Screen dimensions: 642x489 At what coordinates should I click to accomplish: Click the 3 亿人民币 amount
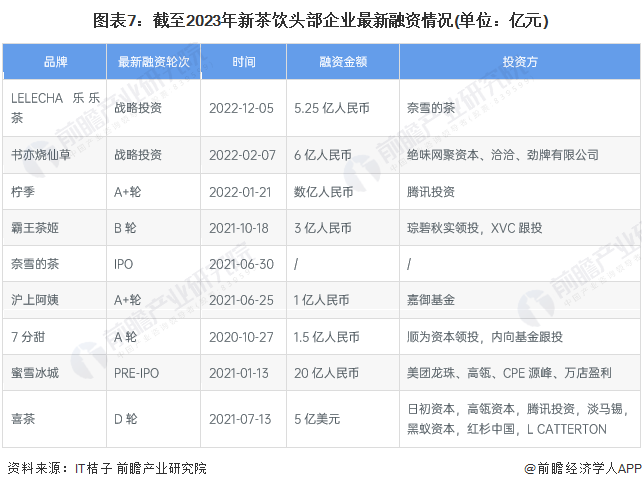(323, 228)
